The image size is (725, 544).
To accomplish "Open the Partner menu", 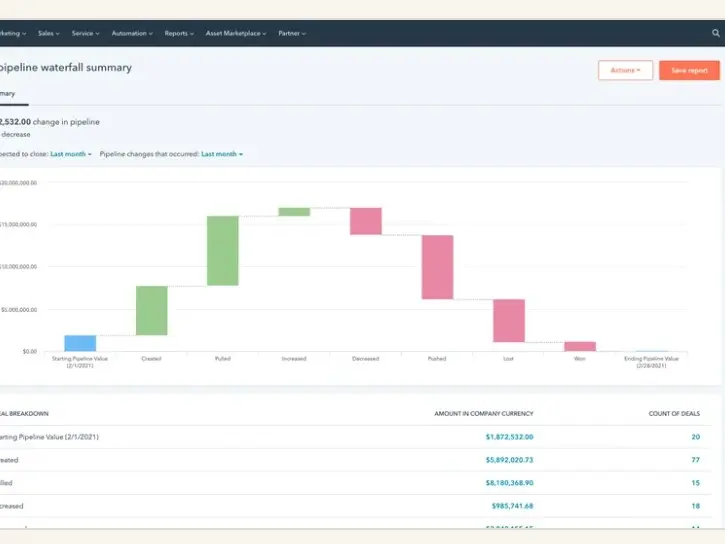I will [x=292, y=33].
